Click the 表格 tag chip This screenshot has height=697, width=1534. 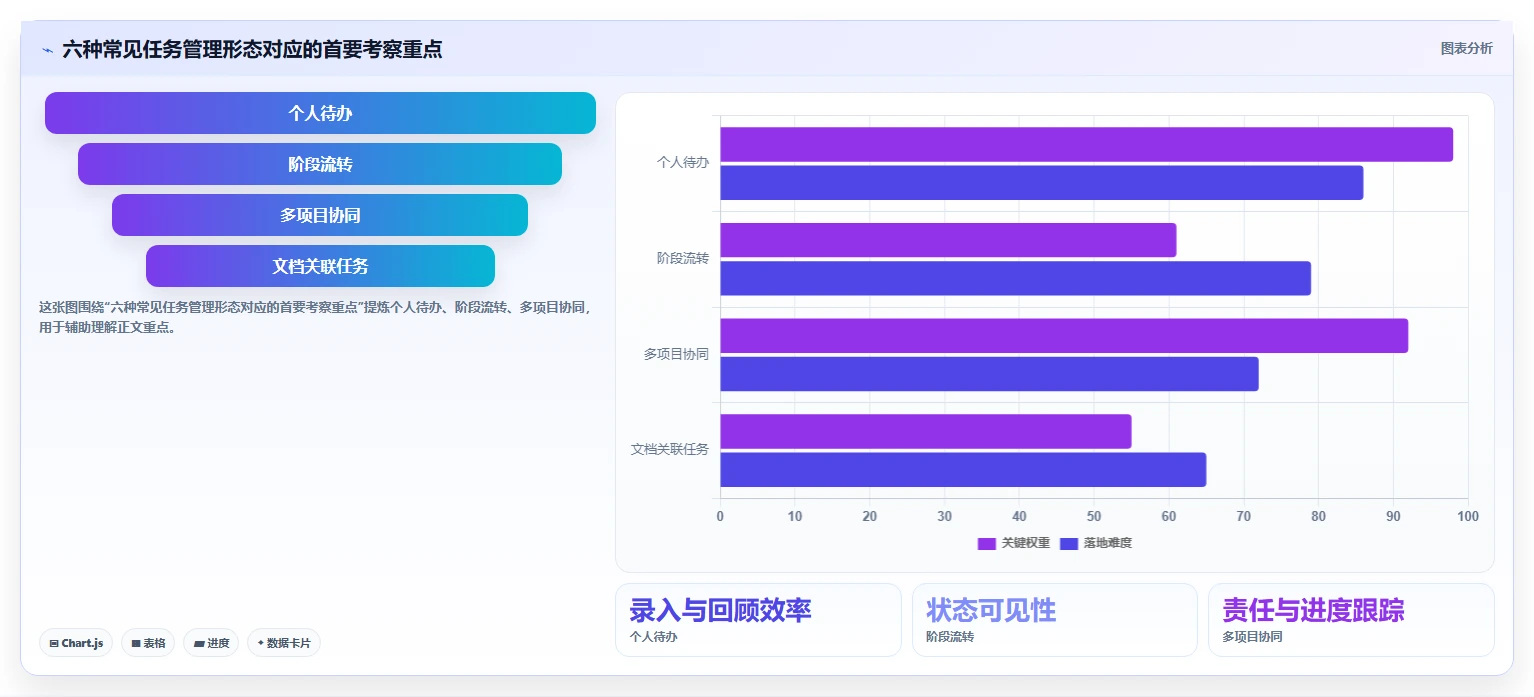coord(148,643)
